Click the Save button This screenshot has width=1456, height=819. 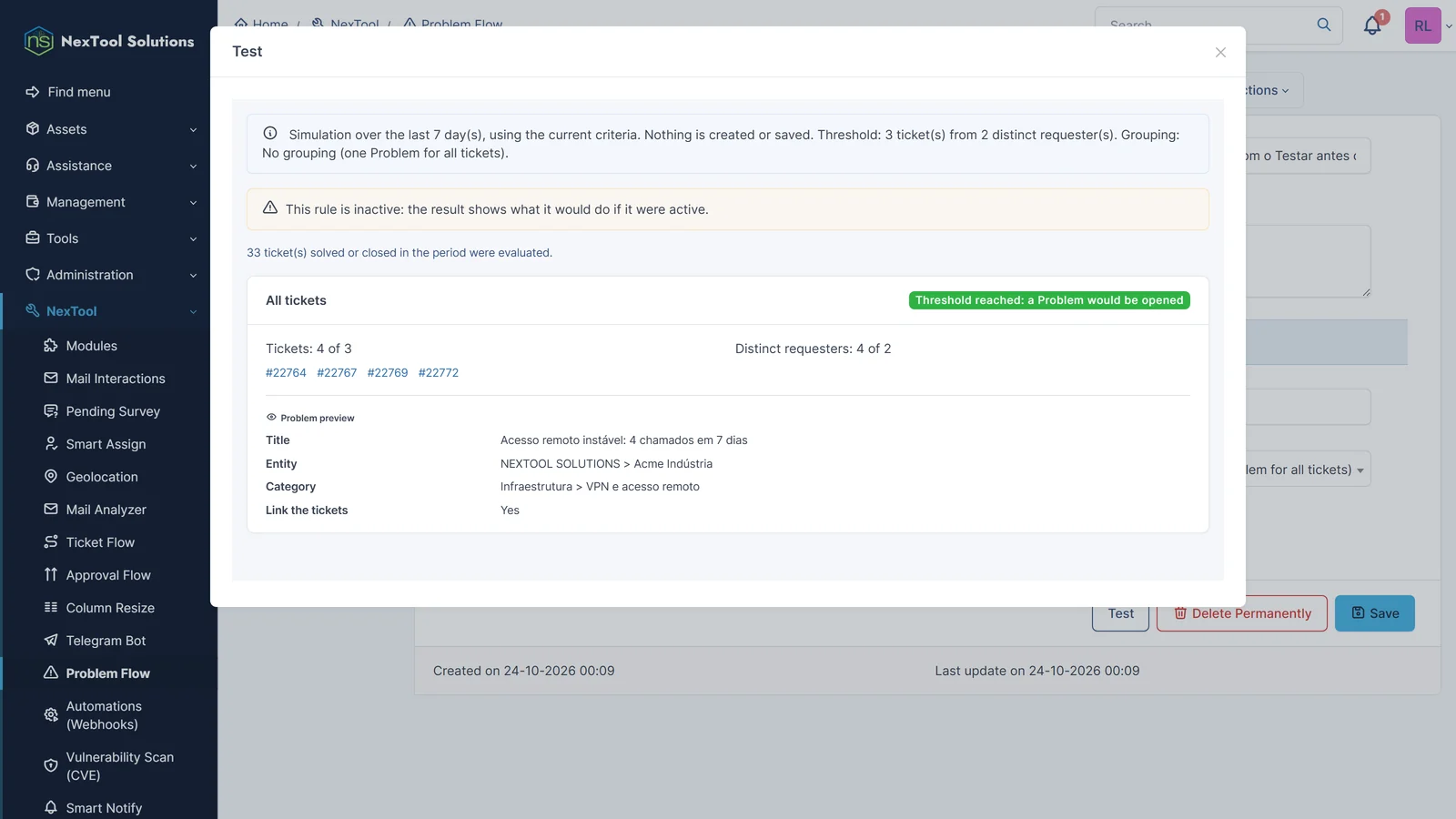tap(1375, 613)
